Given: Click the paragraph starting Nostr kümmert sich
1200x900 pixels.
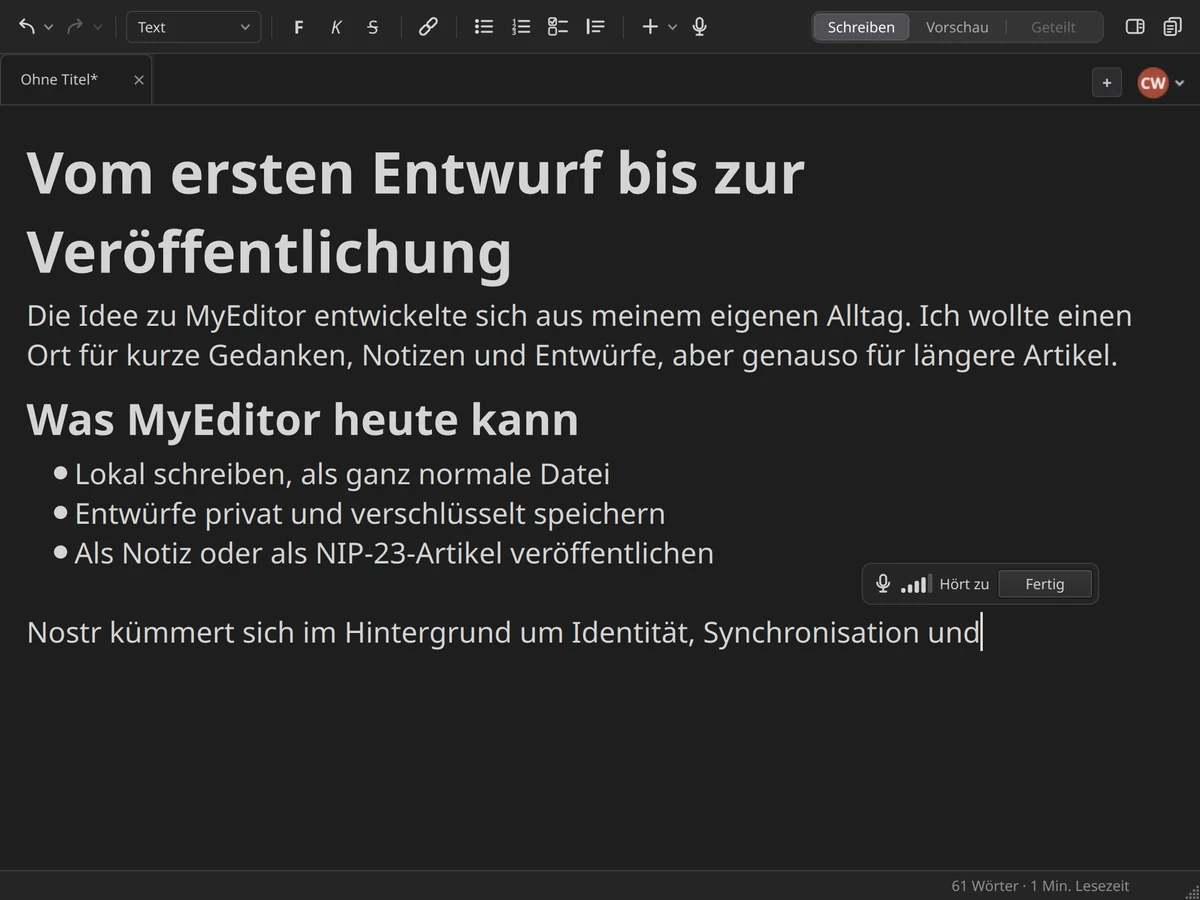Looking at the screenshot, I should (x=503, y=632).
